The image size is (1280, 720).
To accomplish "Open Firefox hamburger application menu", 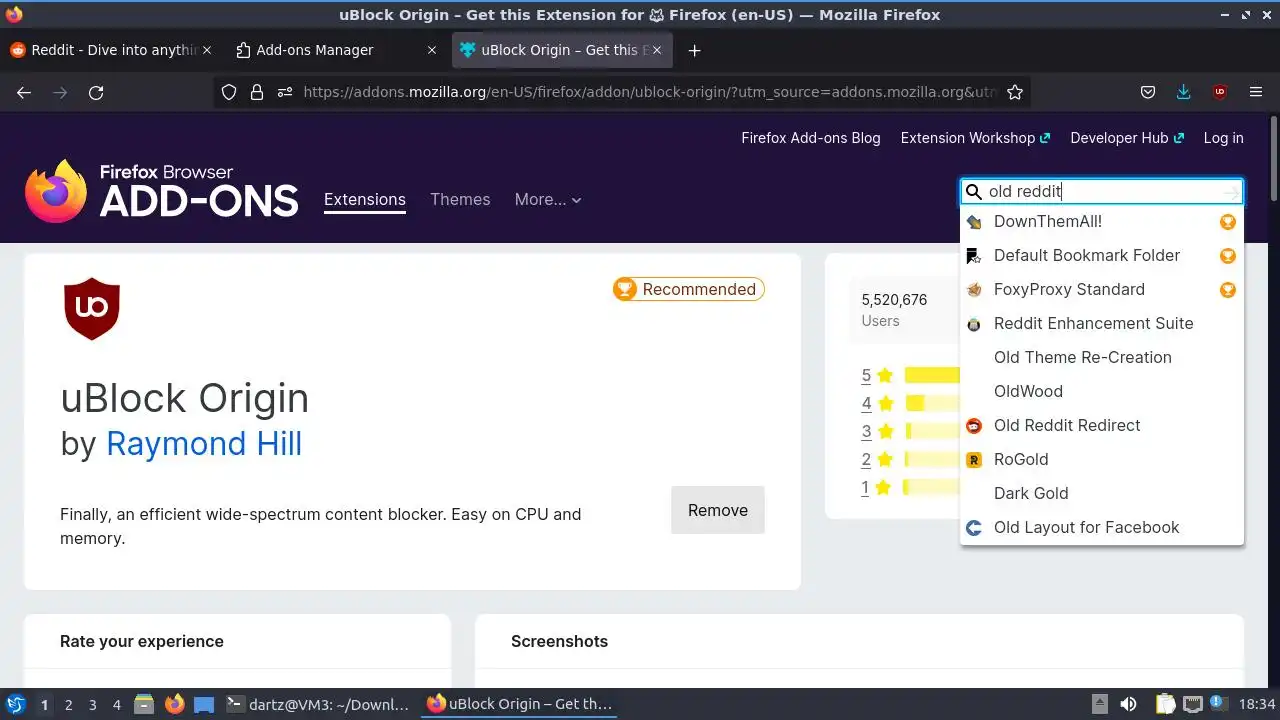I will click(x=1256, y=92).
